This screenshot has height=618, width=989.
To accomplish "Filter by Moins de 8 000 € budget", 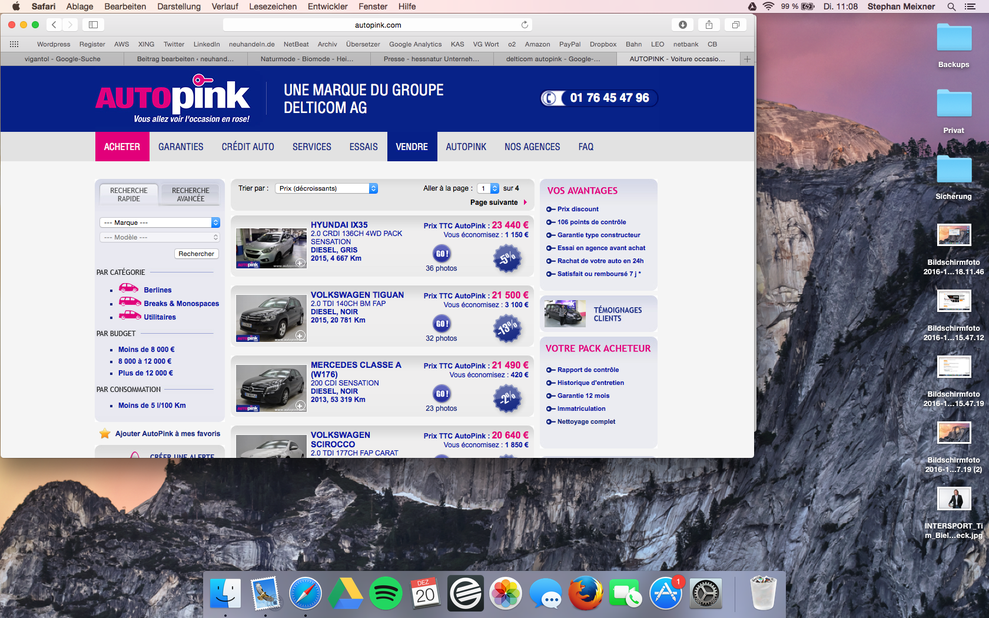I will click(146, 349).
